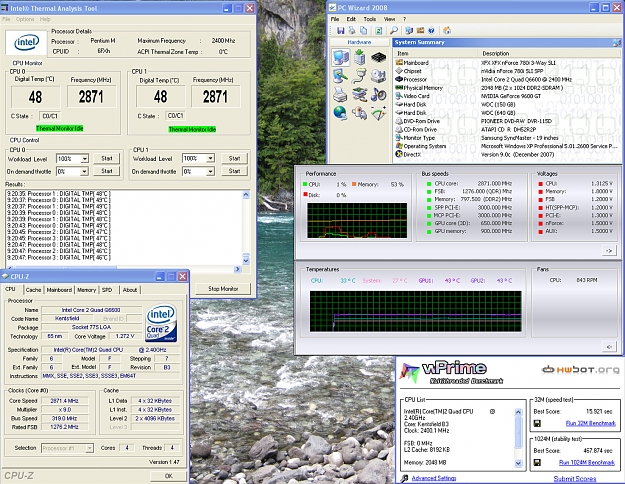Click the blue help question mark toolbar icon
625x484 pixels.
point(431,30)
